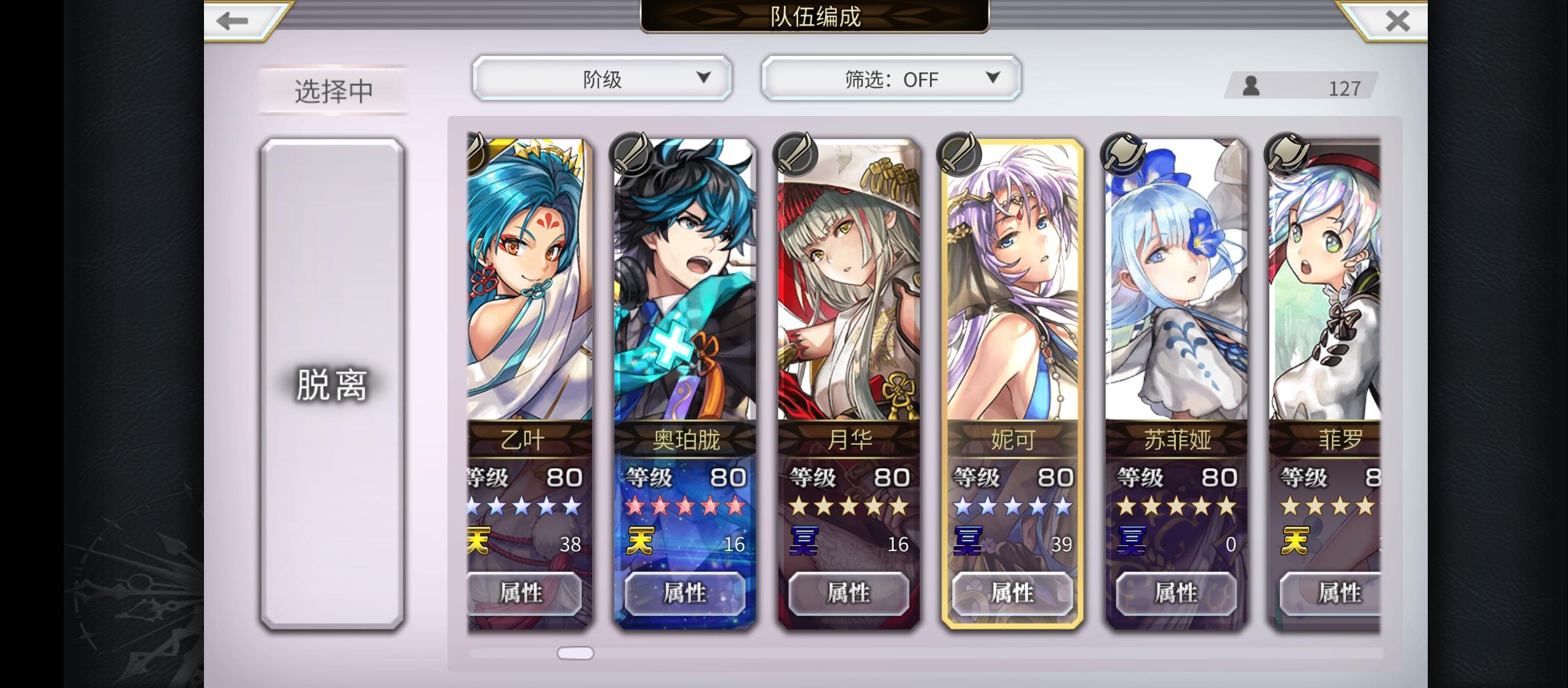Open the 筛选：OFF filter dropdown

(891, 78)
